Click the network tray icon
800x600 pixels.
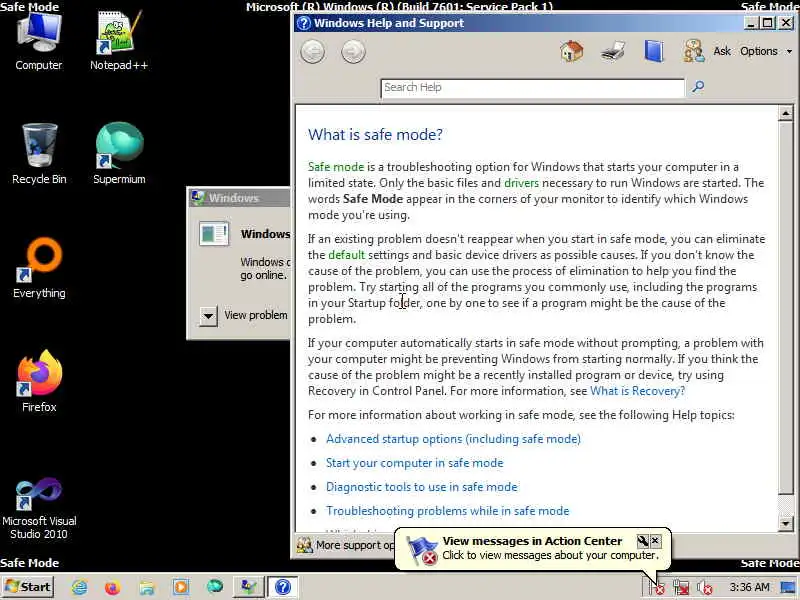(x=681, y=588)
